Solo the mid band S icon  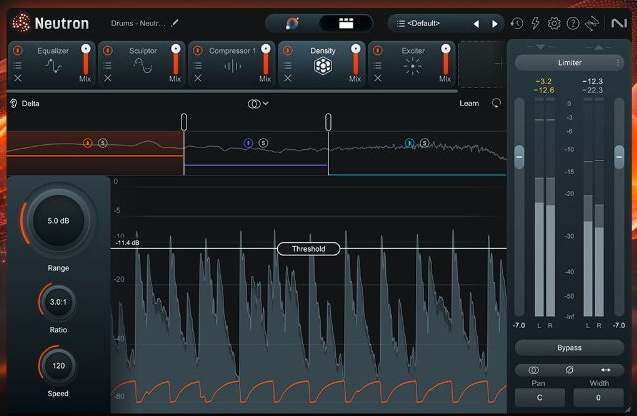click(263, 143)
